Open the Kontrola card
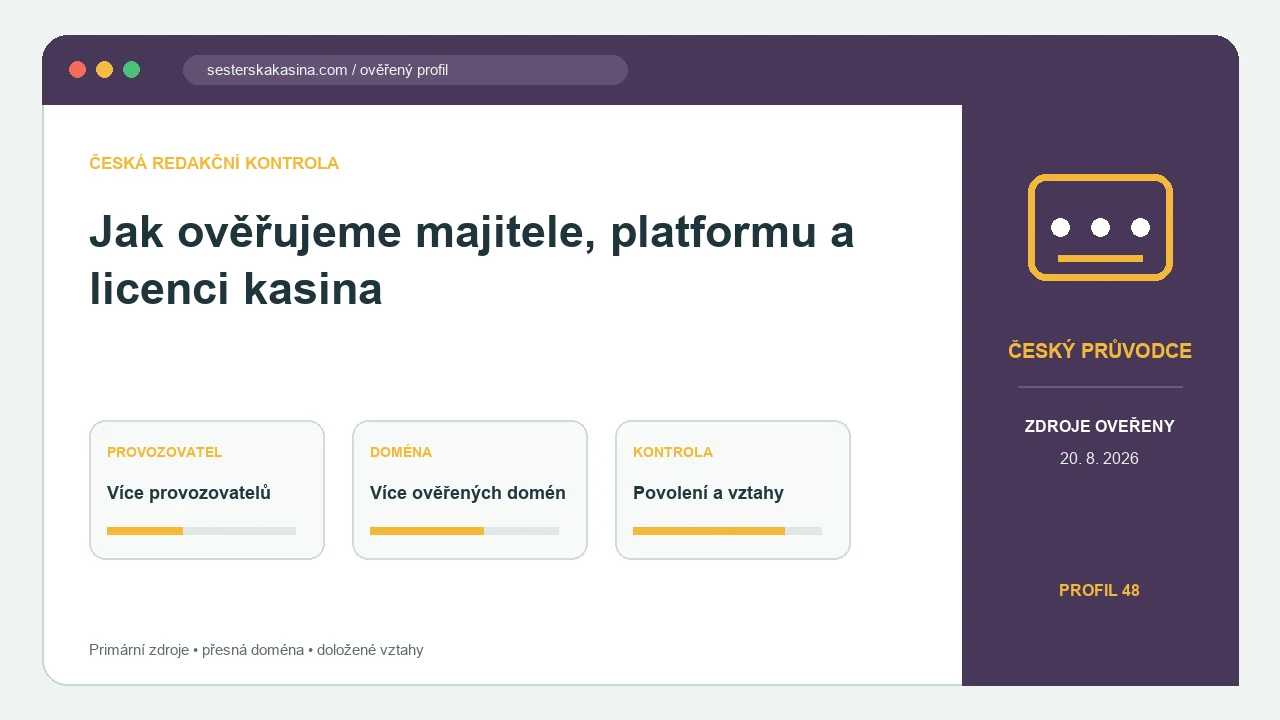This screenshot has width=1280, height=720. click(x=733, y=490)
